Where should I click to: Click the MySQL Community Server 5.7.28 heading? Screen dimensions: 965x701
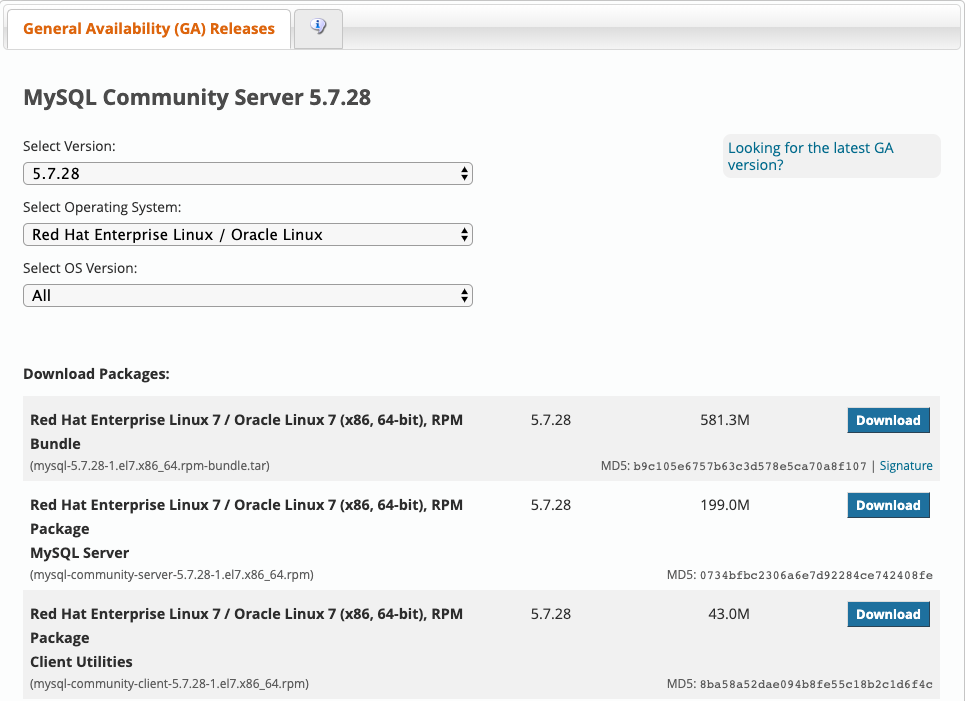(197, 98)
